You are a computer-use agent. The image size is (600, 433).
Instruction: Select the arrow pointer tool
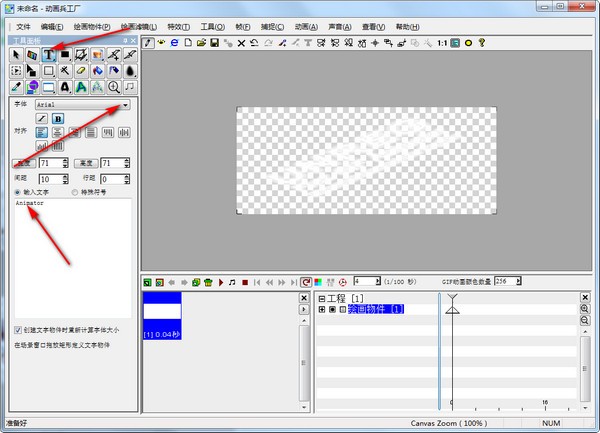coord(16,54)
